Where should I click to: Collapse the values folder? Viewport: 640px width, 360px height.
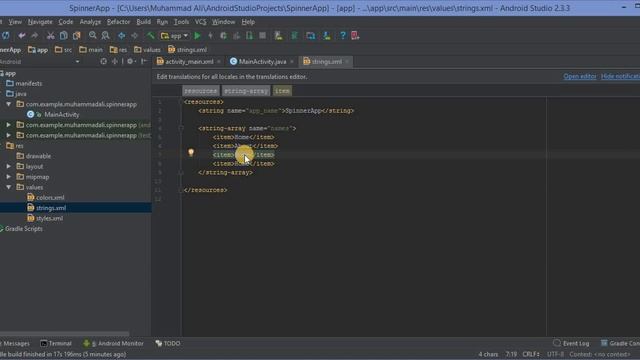point(9,187)
